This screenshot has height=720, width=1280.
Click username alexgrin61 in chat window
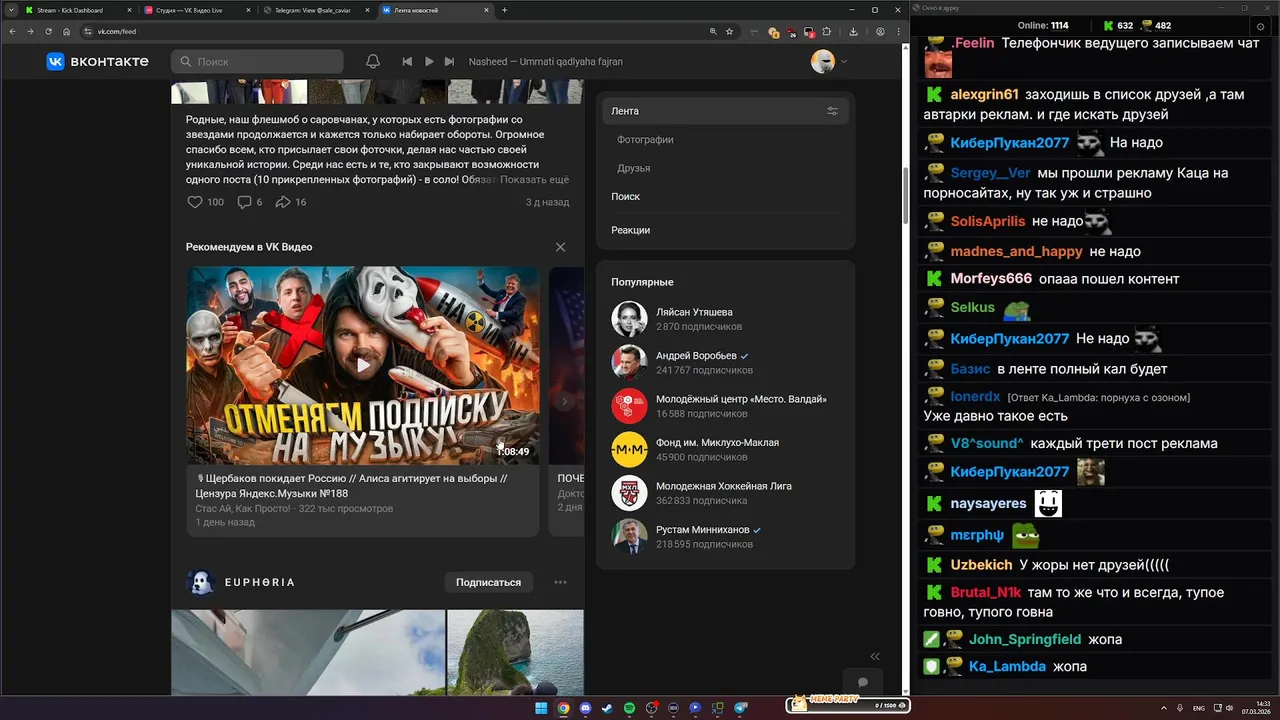point(984,95)
